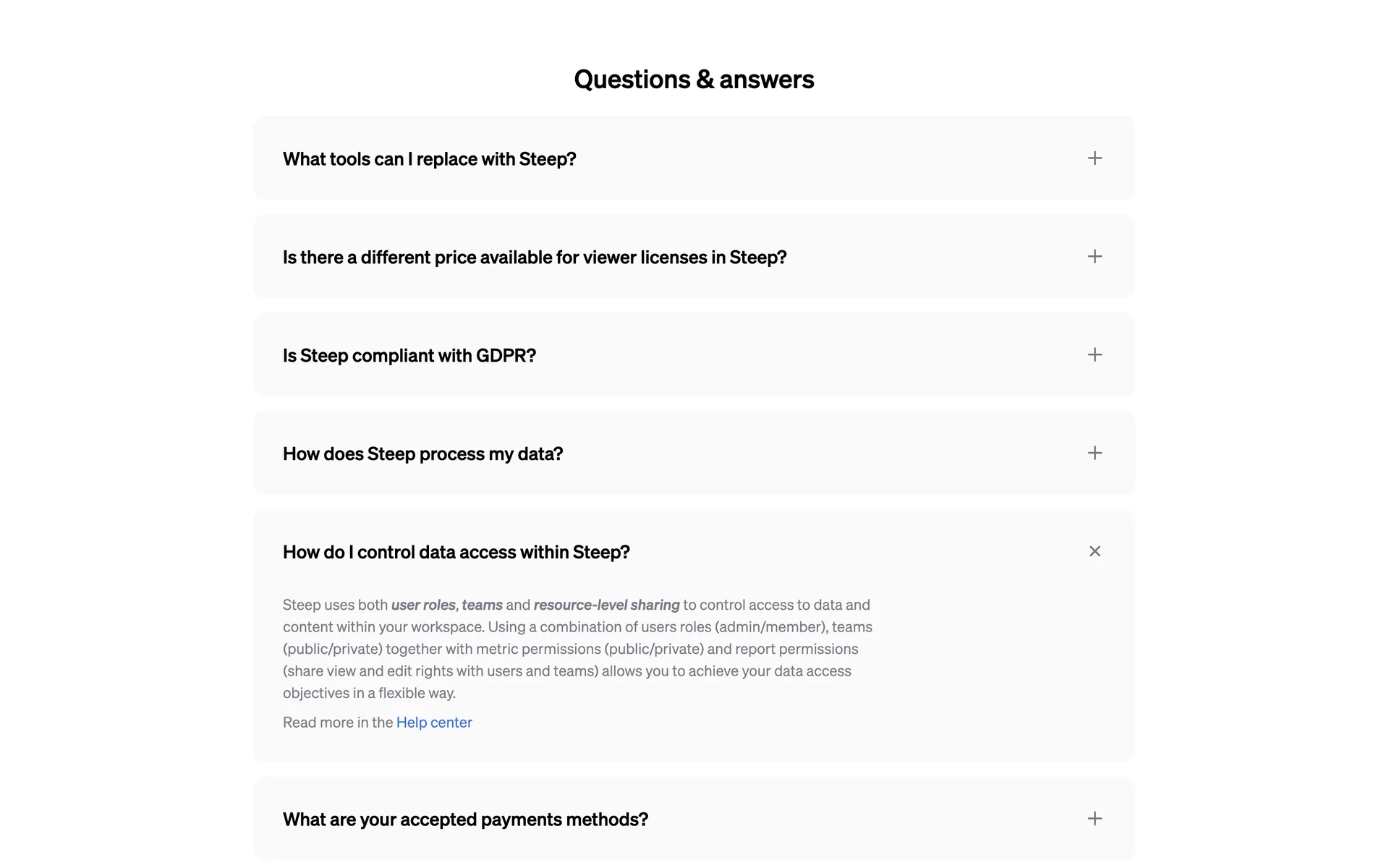Expand 'What tools can I replace with Steep?' title
Image resolution: width=1389 pixels, height=868 pixels.
[429, 159]
